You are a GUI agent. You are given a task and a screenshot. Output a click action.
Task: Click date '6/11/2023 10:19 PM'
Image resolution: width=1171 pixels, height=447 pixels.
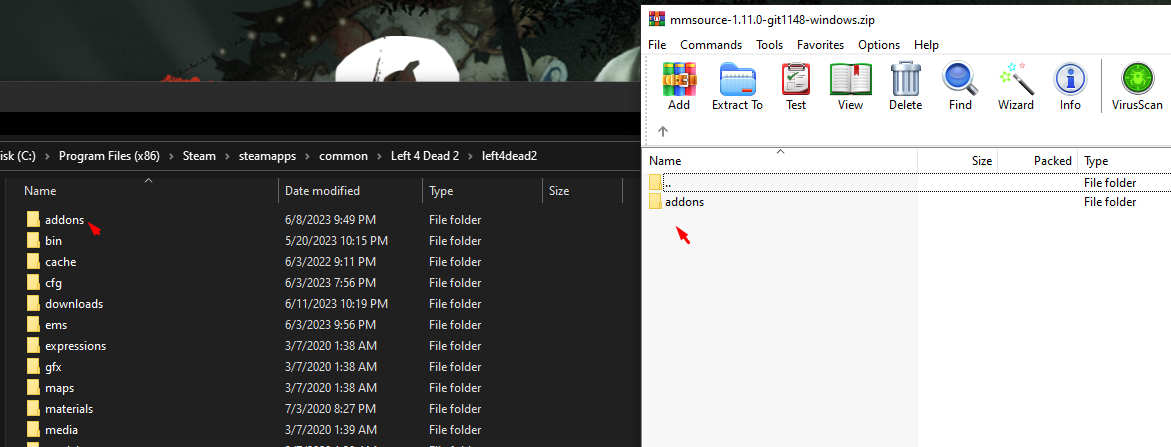[336, 304]
